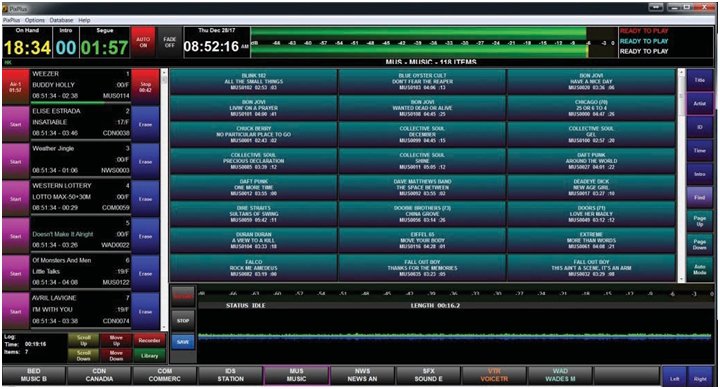Toggle the AUTO ON button
This screenshot has width=720, height=389.
point(143,42)
